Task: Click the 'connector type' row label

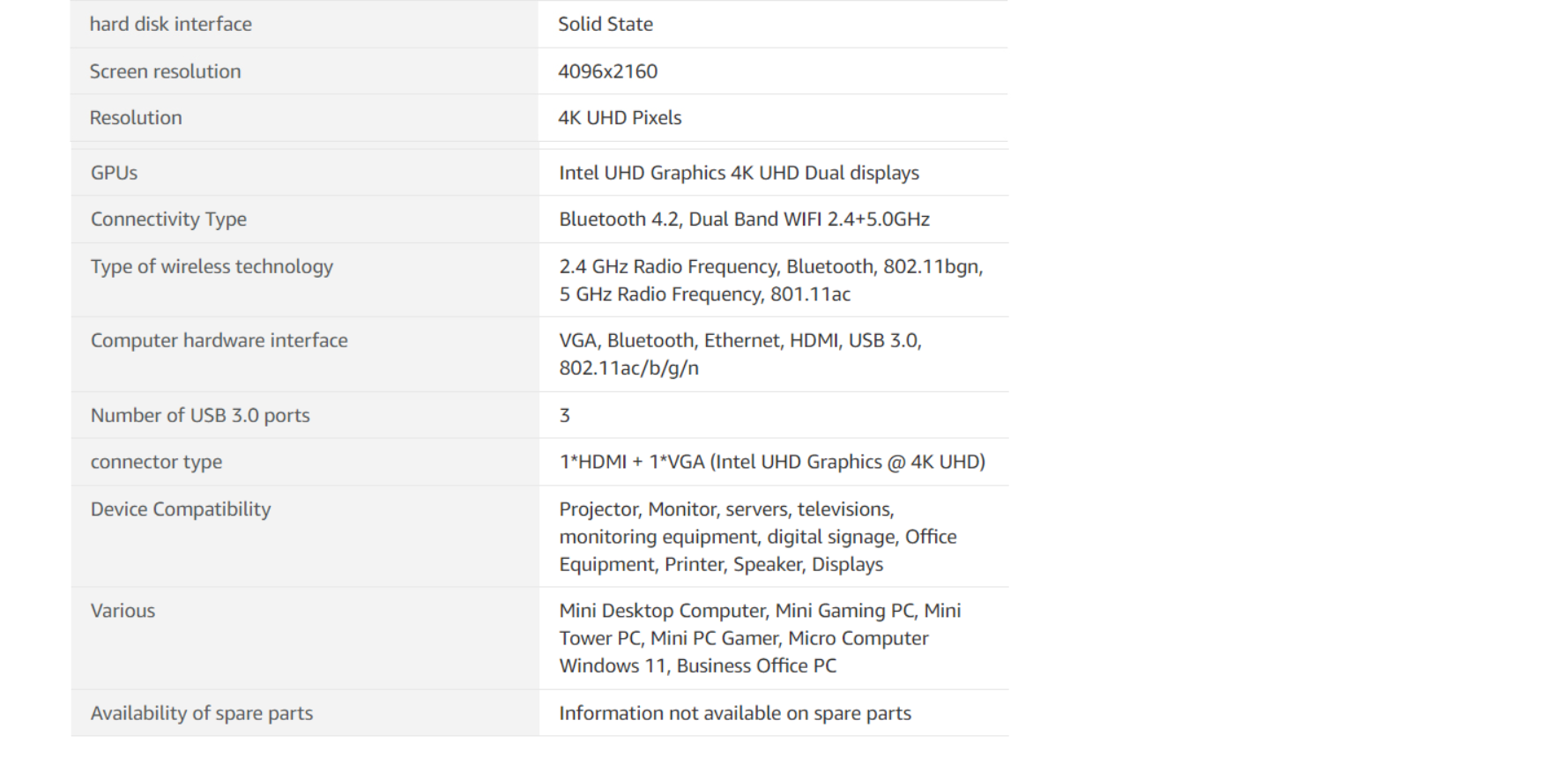Action: point(156,462)
